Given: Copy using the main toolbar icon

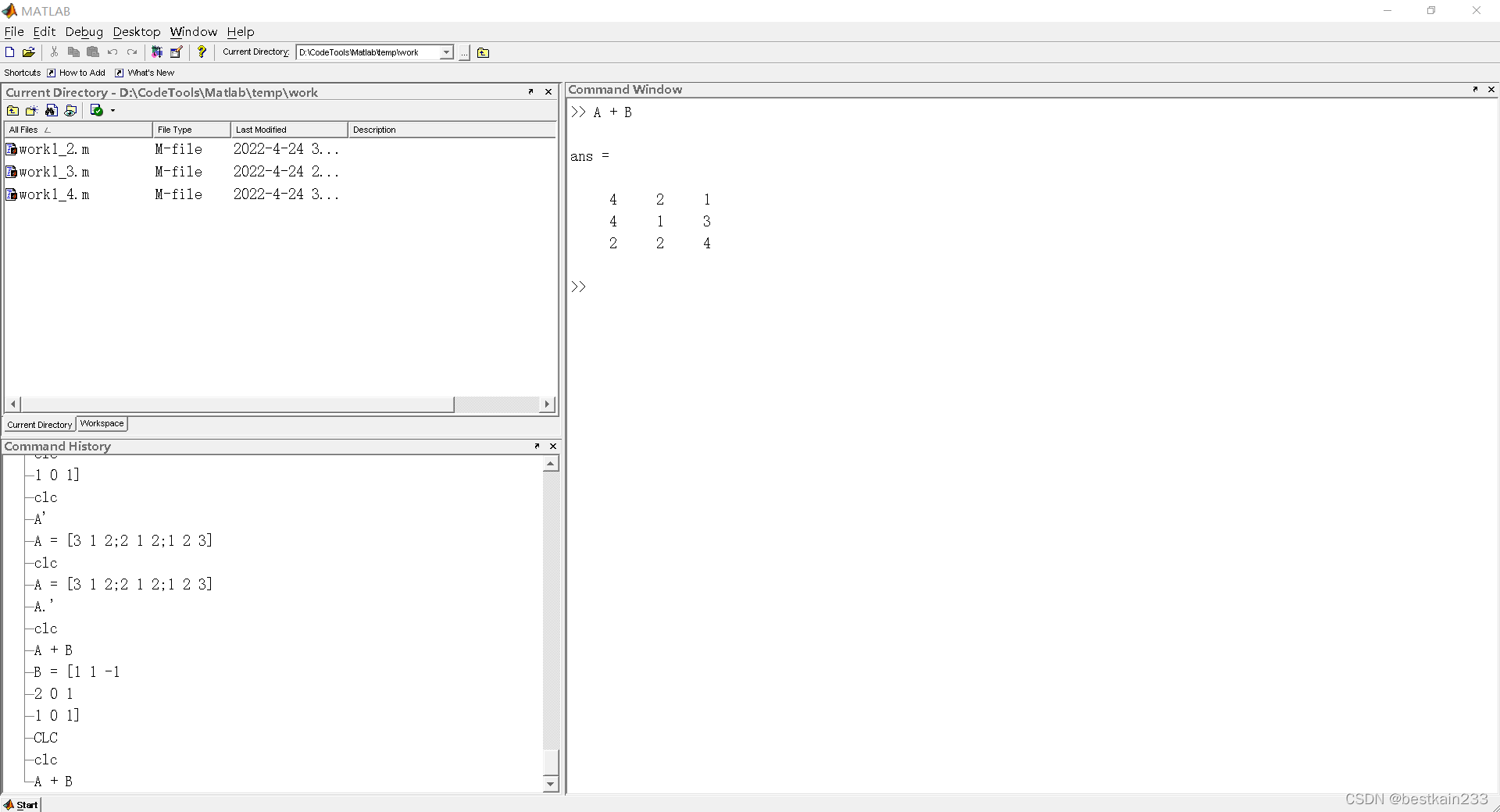Looking at the screenshot, I should (x=73, y=52).
